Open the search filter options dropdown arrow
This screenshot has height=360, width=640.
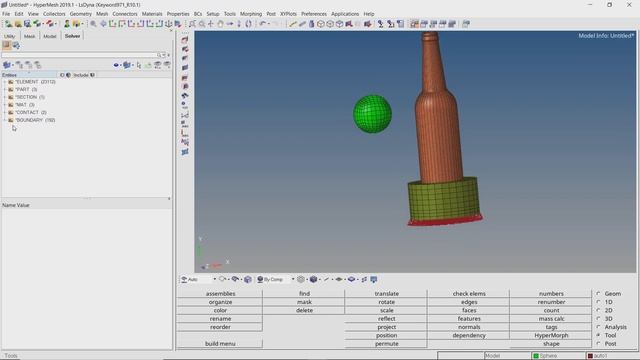(x=164, y=55)
